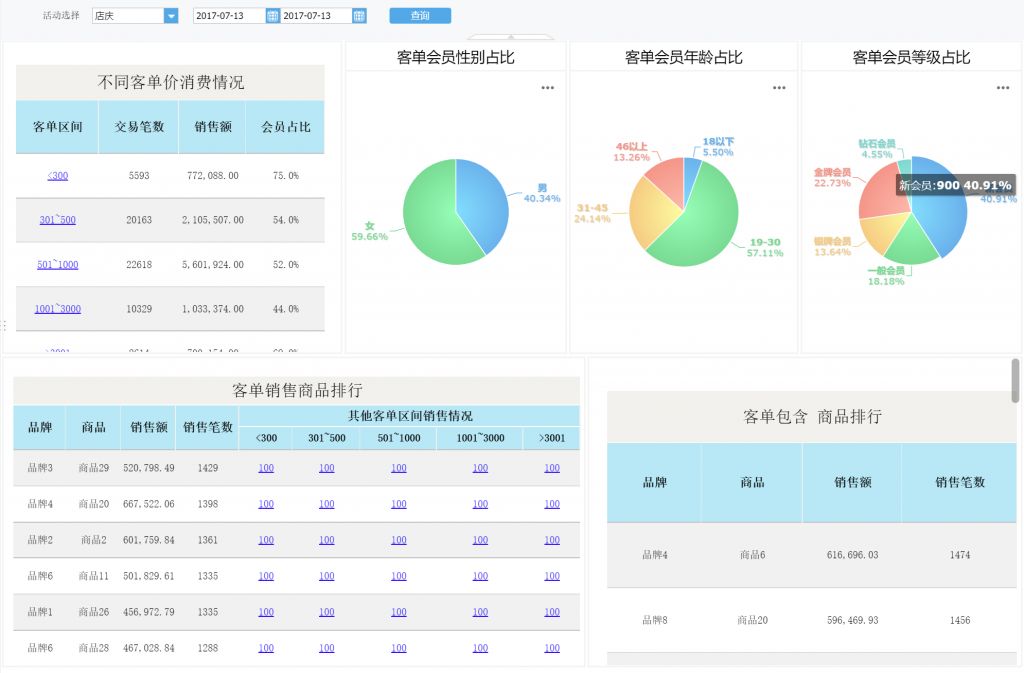Viewport: 1024px width, 673px height.
Task: Click the green 一般会员 level pie slice
Action: [x=912, y=243]
